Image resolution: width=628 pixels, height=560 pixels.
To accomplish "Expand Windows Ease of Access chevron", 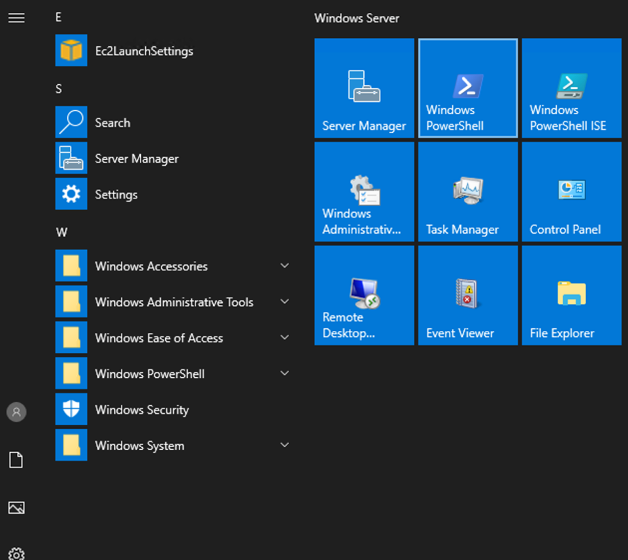I will click(x=285, y=337).
